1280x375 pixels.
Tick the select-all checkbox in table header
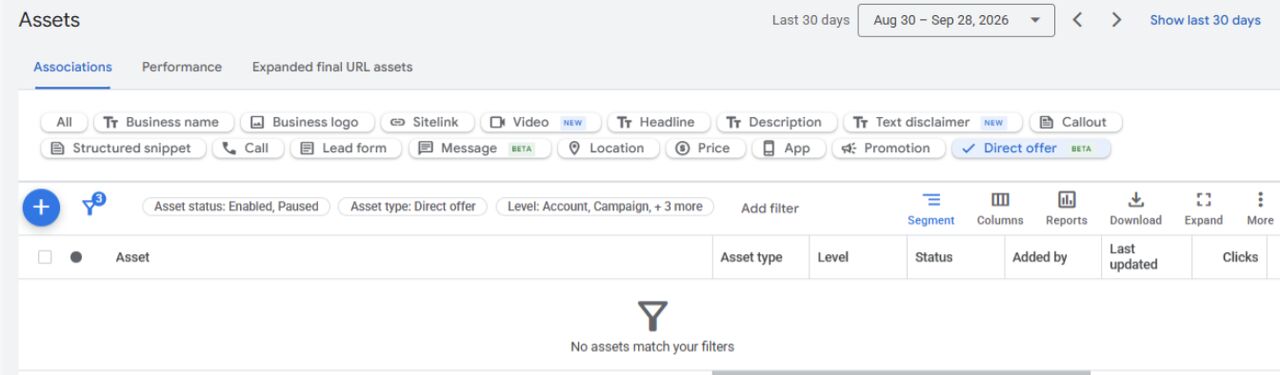[44, 257]
